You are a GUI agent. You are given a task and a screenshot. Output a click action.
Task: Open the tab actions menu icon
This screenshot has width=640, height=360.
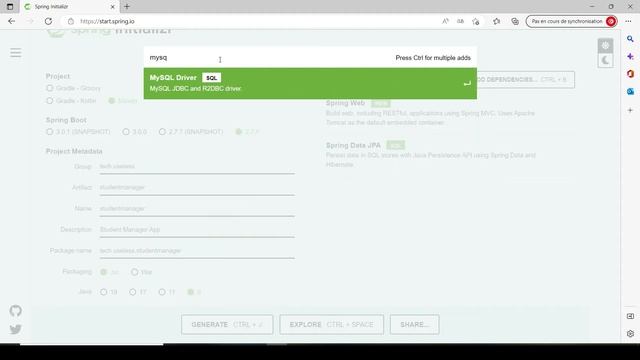(10, 7)
